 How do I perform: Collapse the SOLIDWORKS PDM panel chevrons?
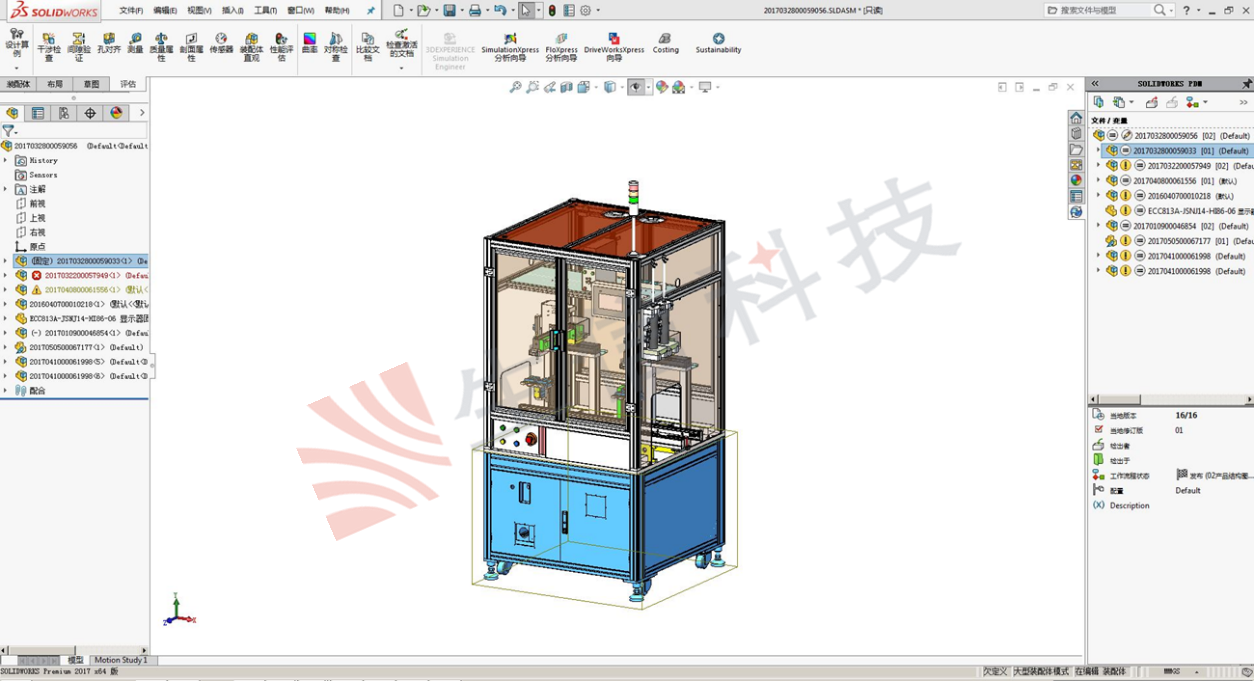pos(1095,84)
